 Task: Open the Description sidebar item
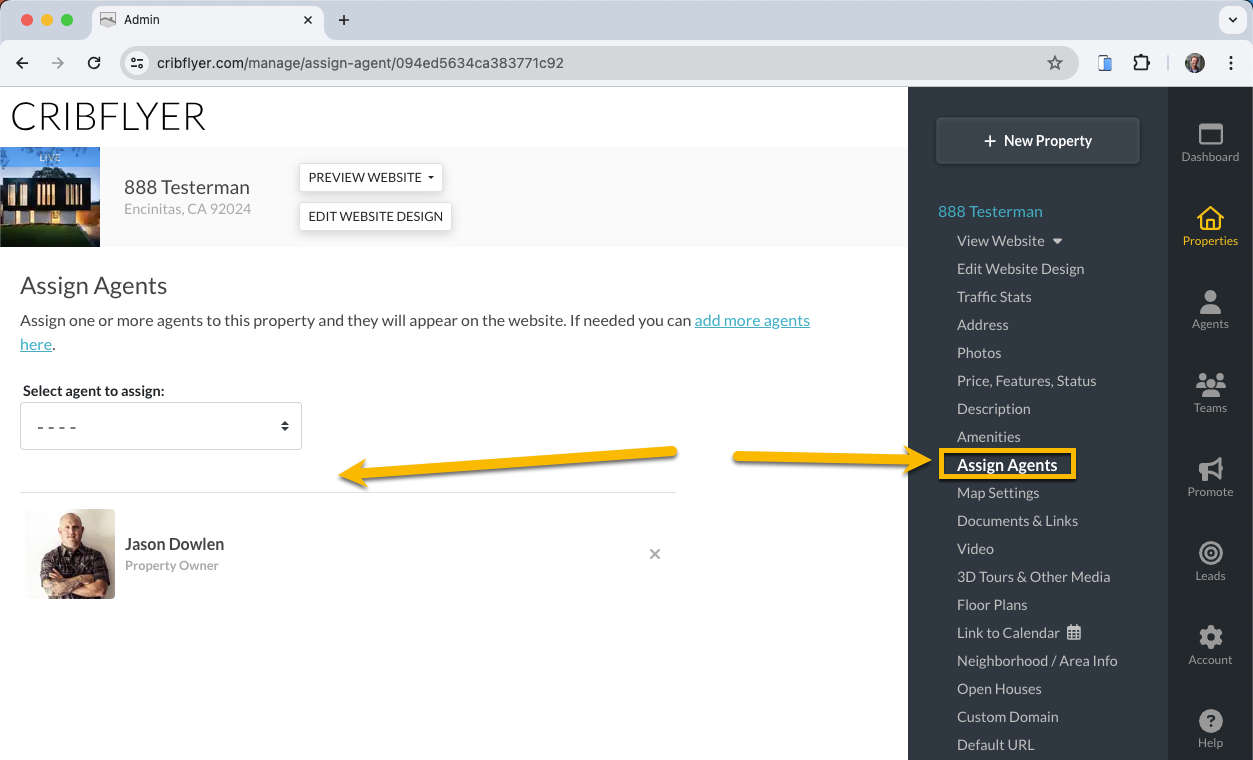(x=994, y=409)
